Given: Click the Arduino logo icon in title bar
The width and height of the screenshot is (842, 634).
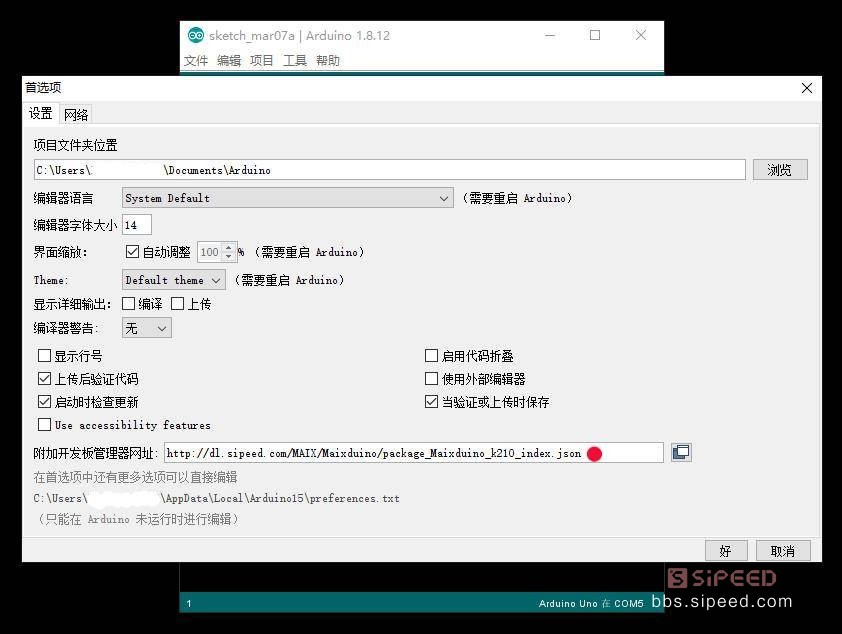Looking at the screenshot, I should point(196,35).
